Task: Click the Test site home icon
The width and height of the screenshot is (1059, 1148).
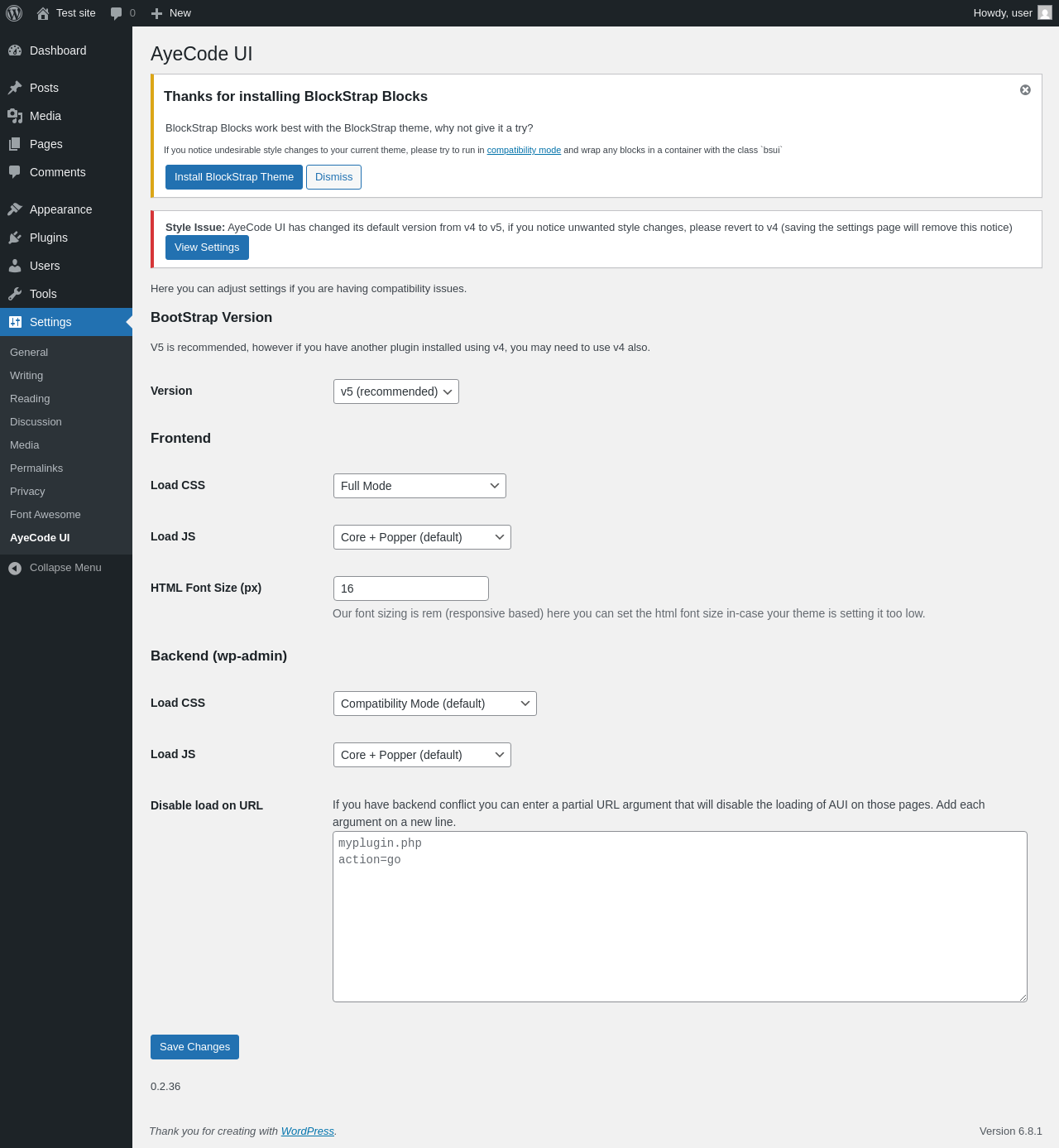Action: 43,13
